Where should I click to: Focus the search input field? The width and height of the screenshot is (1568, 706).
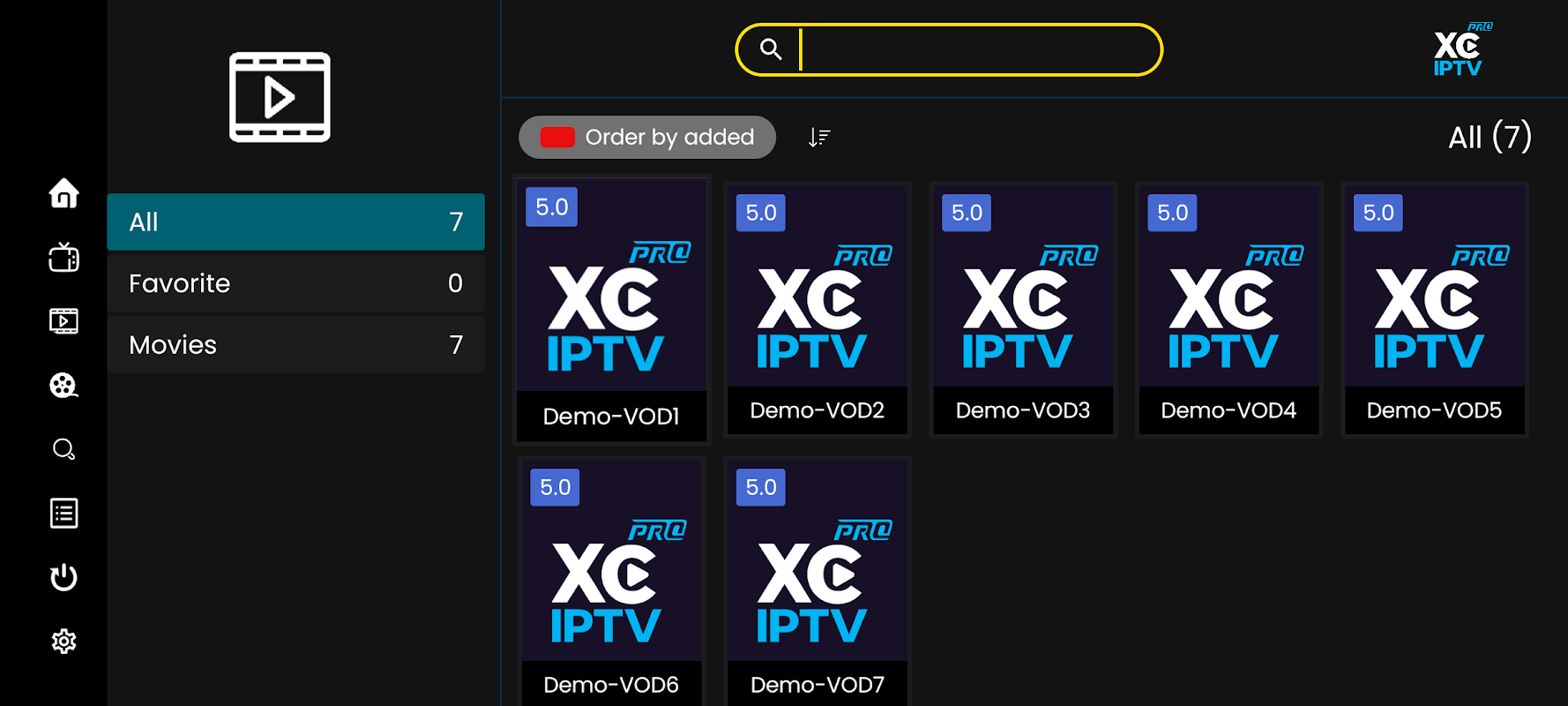949,49
